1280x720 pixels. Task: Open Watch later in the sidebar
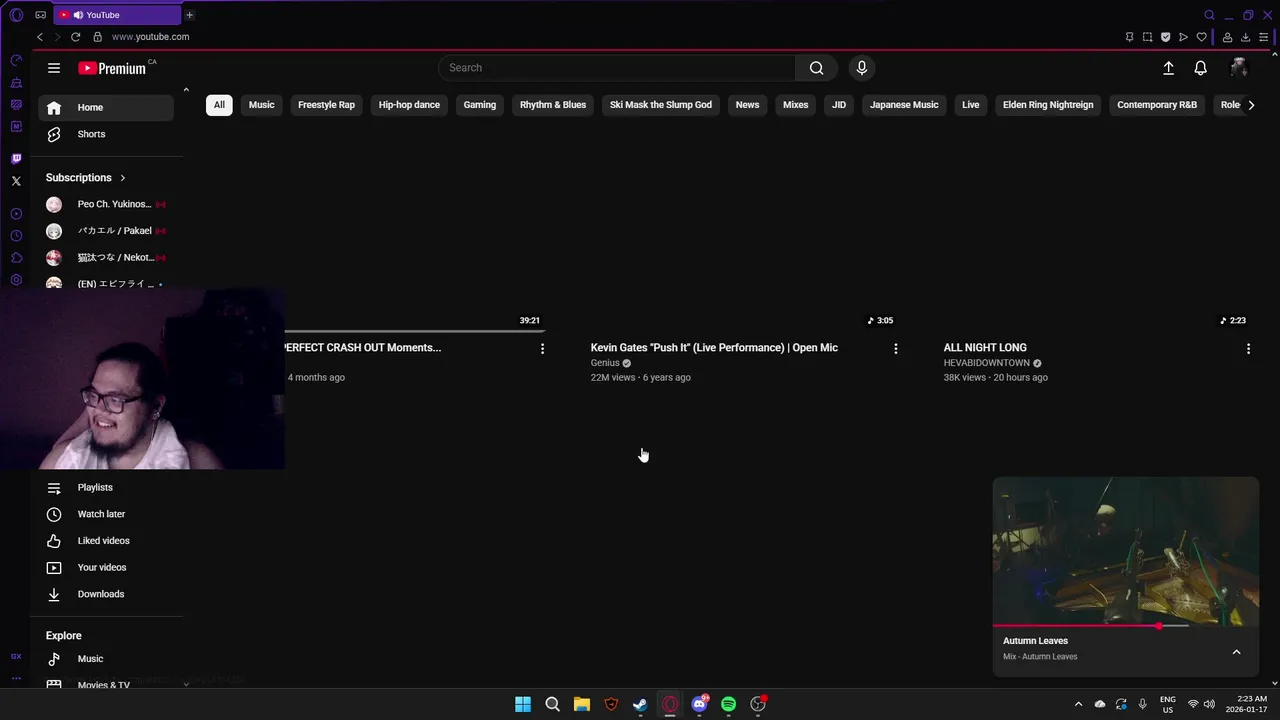pos(106,514)
